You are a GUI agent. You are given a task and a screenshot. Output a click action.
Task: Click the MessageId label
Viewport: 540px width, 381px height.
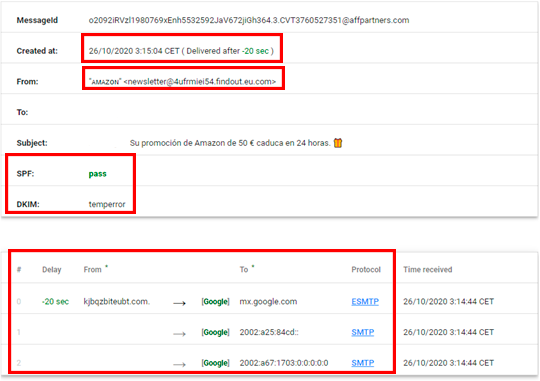tap(37, 20)
